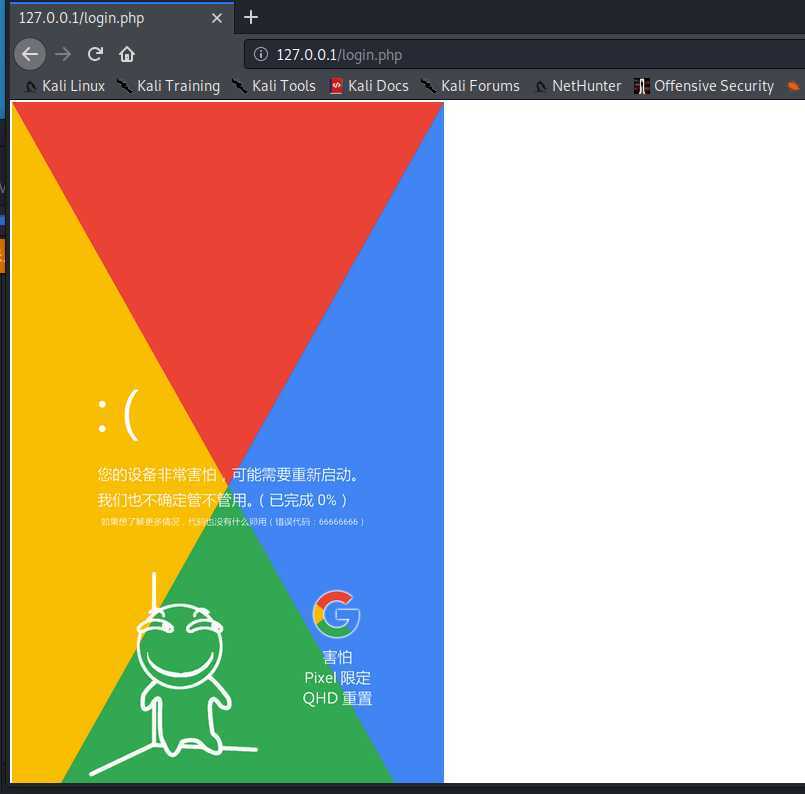Viewport: 805px width, 794px height.
Task: Click the error code text '66666666'
Action: point(338,522)
